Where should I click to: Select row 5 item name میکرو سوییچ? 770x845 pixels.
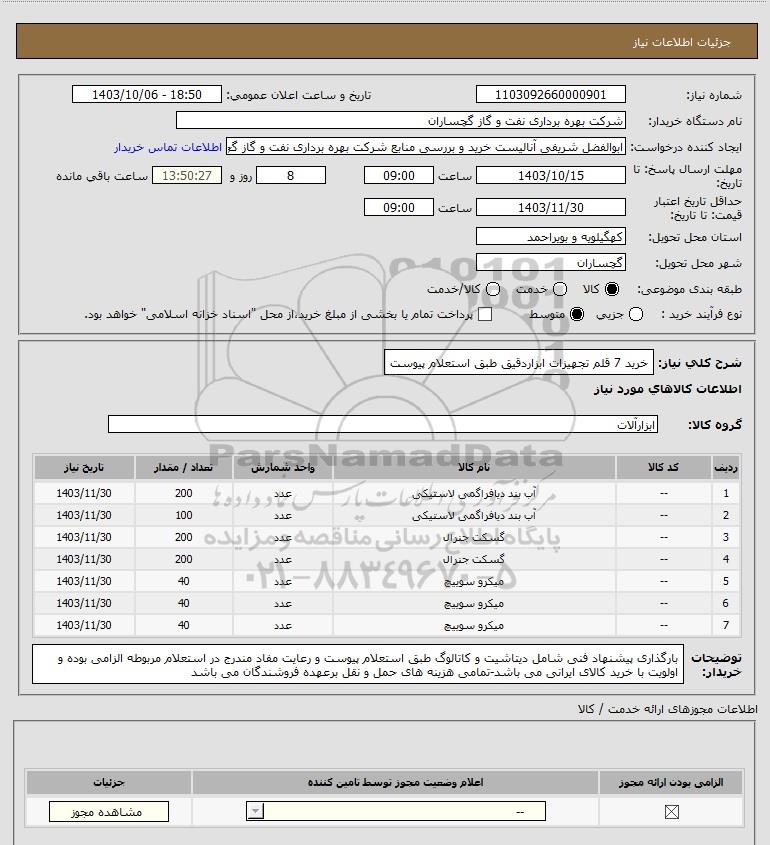coord(474,582)
